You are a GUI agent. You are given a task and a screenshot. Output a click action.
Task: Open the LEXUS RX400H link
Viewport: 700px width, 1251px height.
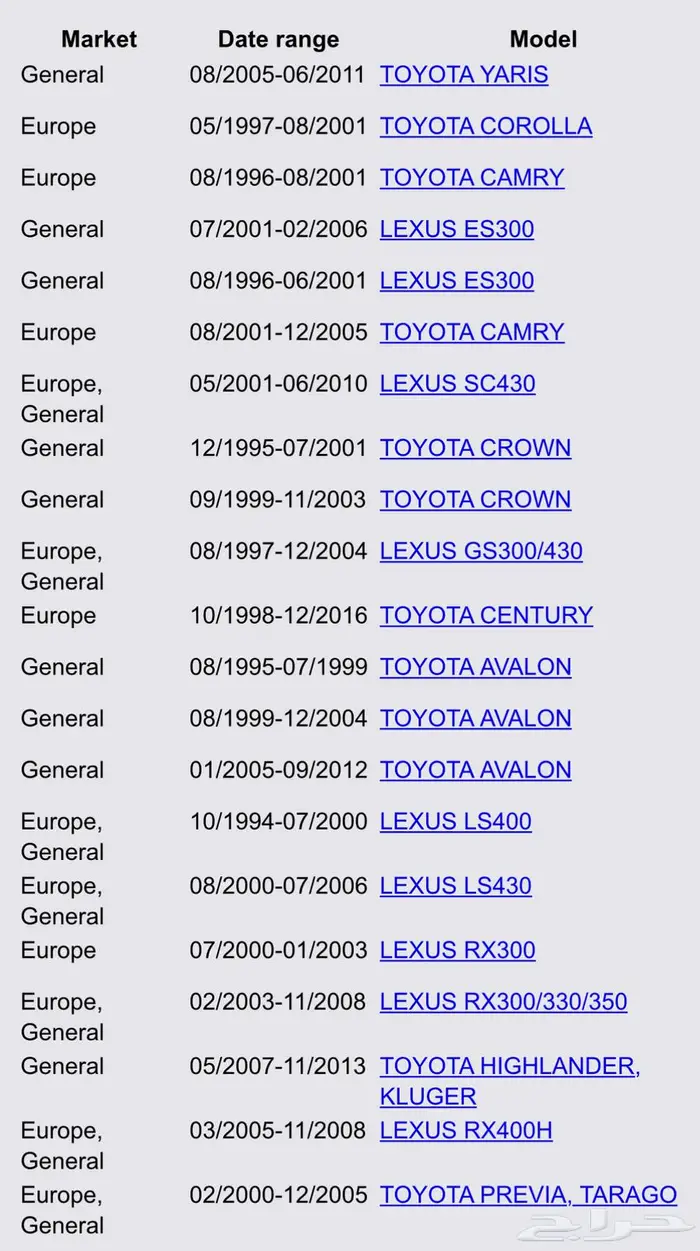click(x=466, y=1131)
